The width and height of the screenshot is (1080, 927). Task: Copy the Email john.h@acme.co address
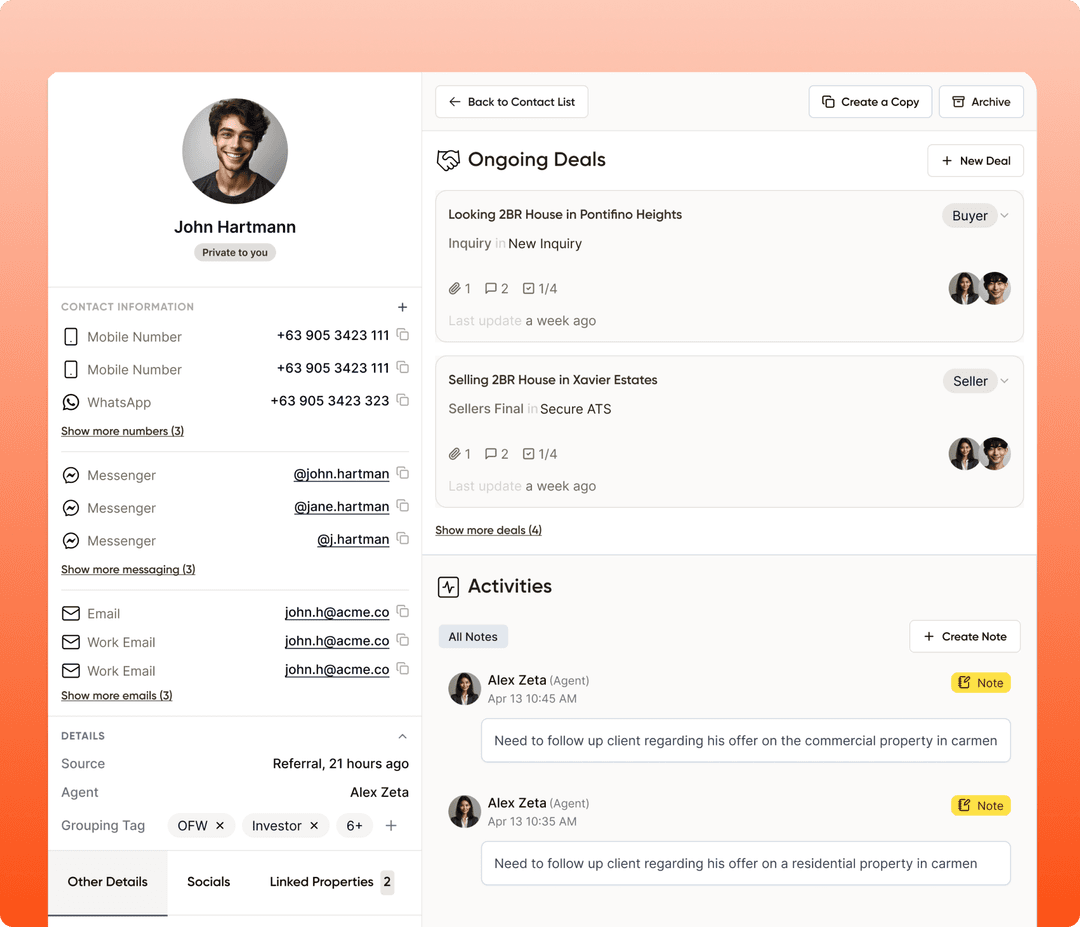(x=403, y=612)
